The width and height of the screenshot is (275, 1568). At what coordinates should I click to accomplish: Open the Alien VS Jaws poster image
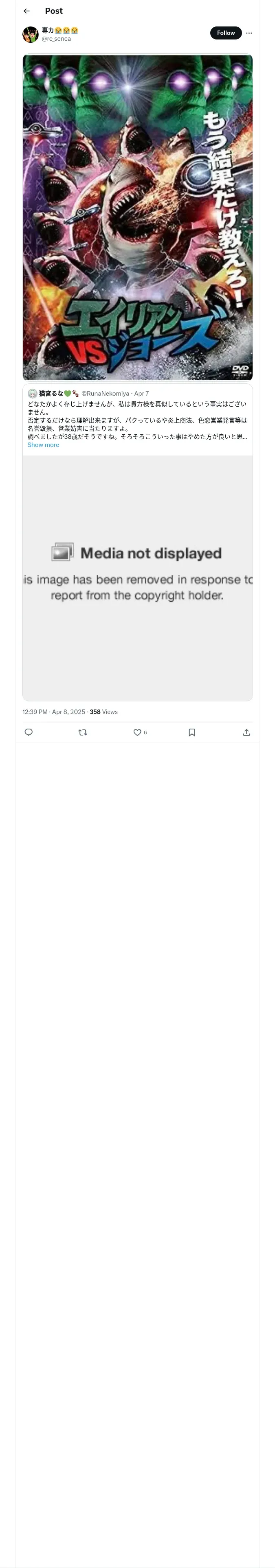[137, 217]
